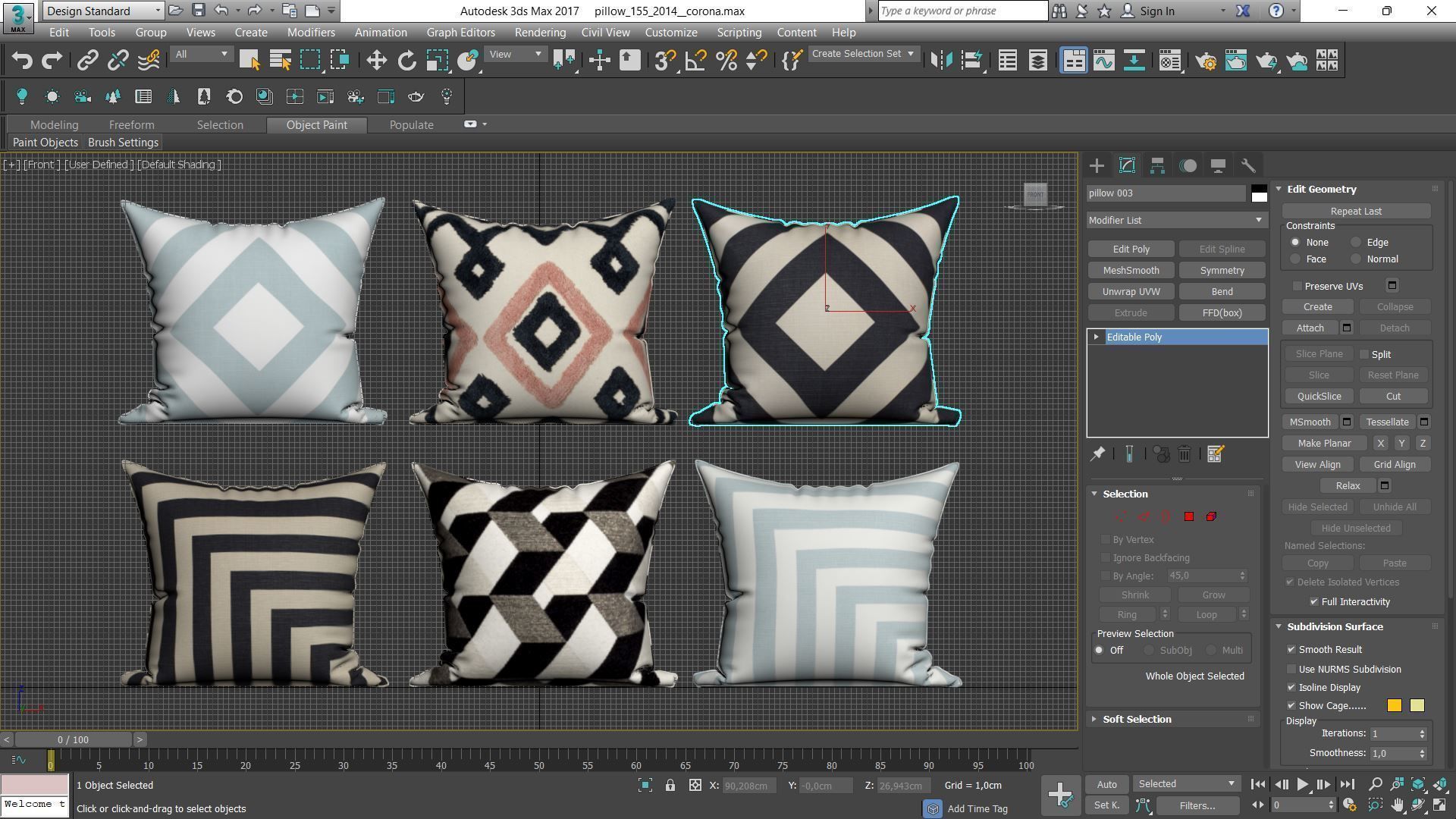The width and height of the screenshot is (1456, 819).
Task: Click the Zoom Extents viewport icon
Action: (x=1417, y=784)
